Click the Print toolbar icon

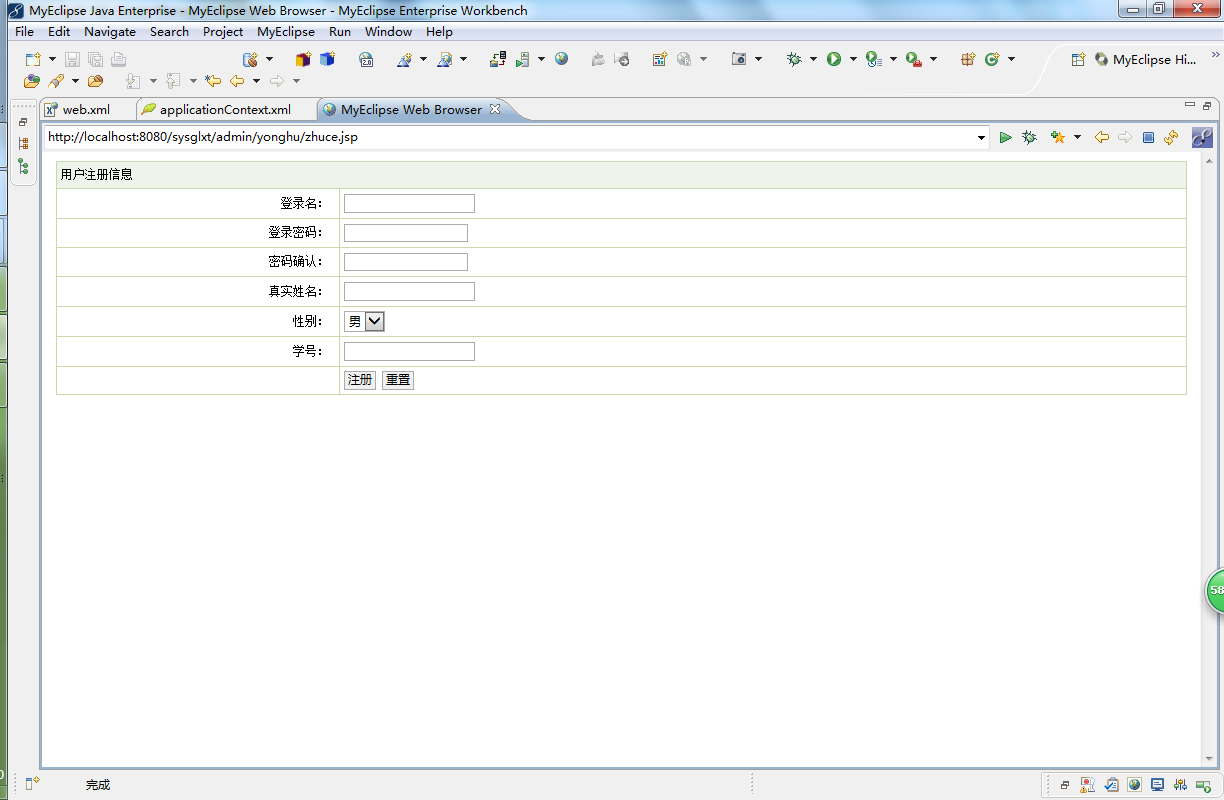[x=118, y=60]
